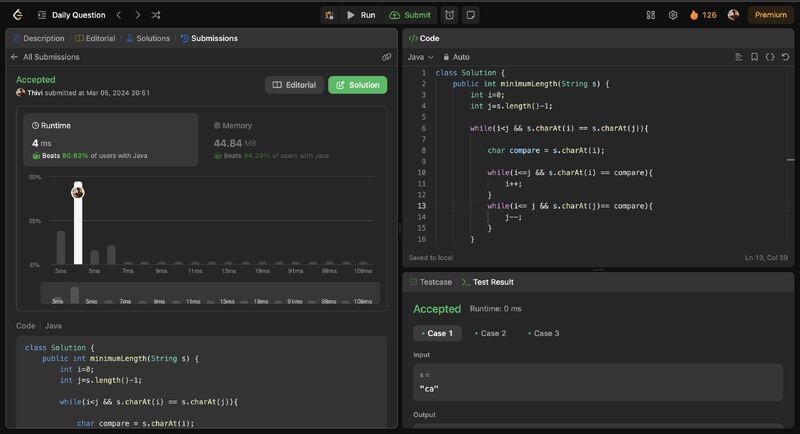The height and width of the screenshot is (434, 800).
Task: Copy submission link with the link icon
Action: (x=386, y=57)
